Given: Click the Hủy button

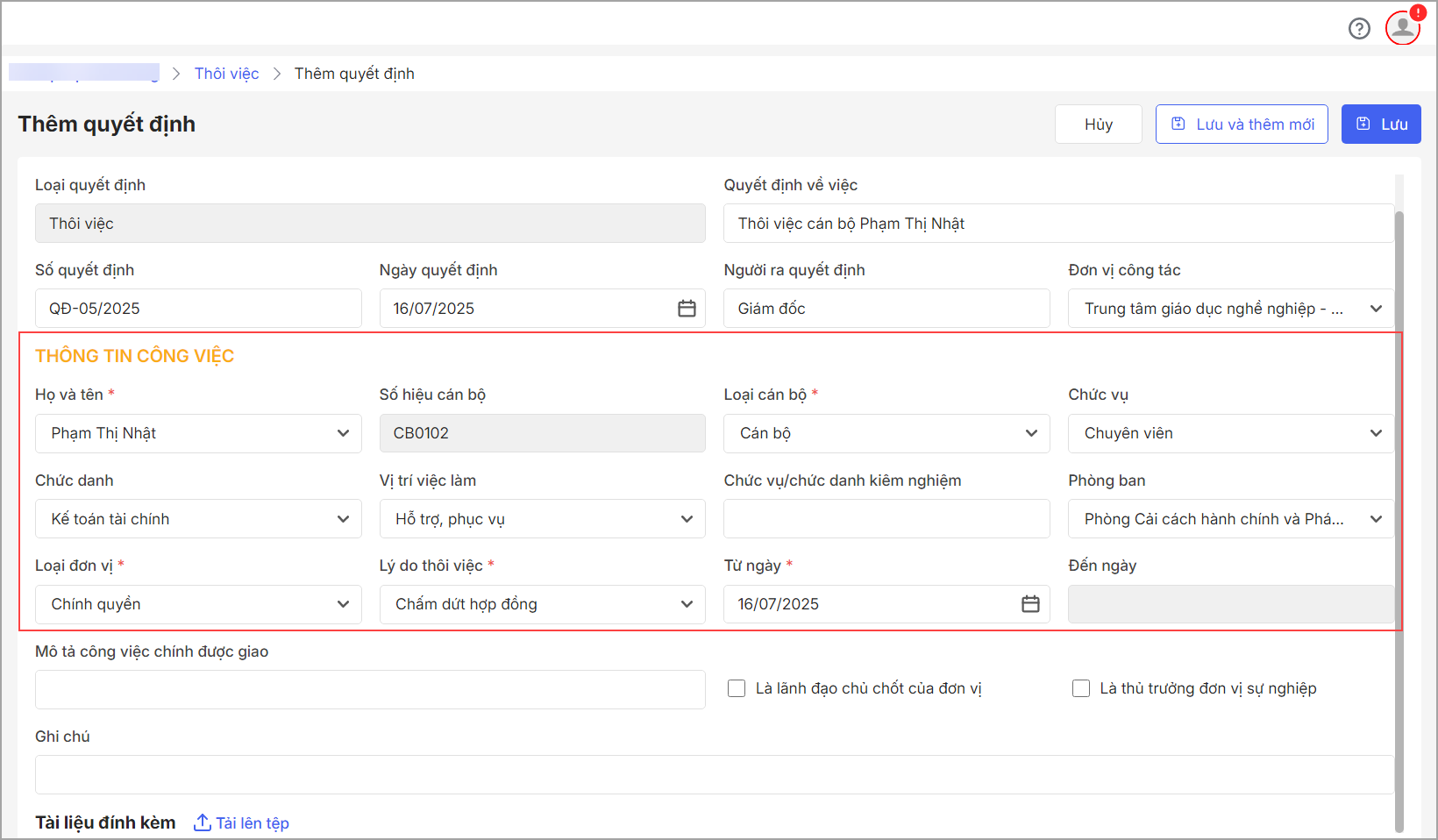Looking at the screenshot, I should pyautogui.click(x=1098, y=125).
